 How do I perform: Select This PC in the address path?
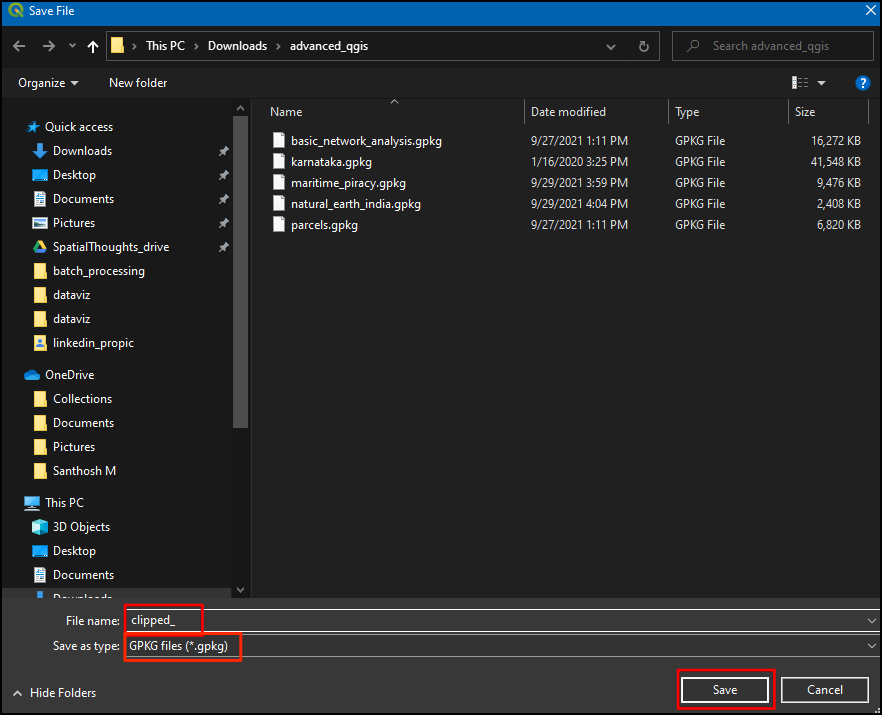[165, 46]
